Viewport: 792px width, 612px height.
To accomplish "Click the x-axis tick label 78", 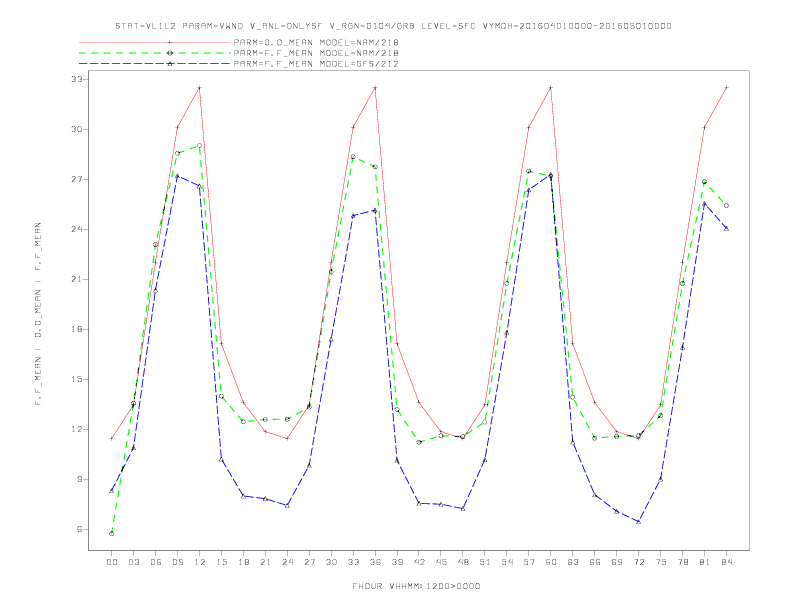I will tap(682, 562).
